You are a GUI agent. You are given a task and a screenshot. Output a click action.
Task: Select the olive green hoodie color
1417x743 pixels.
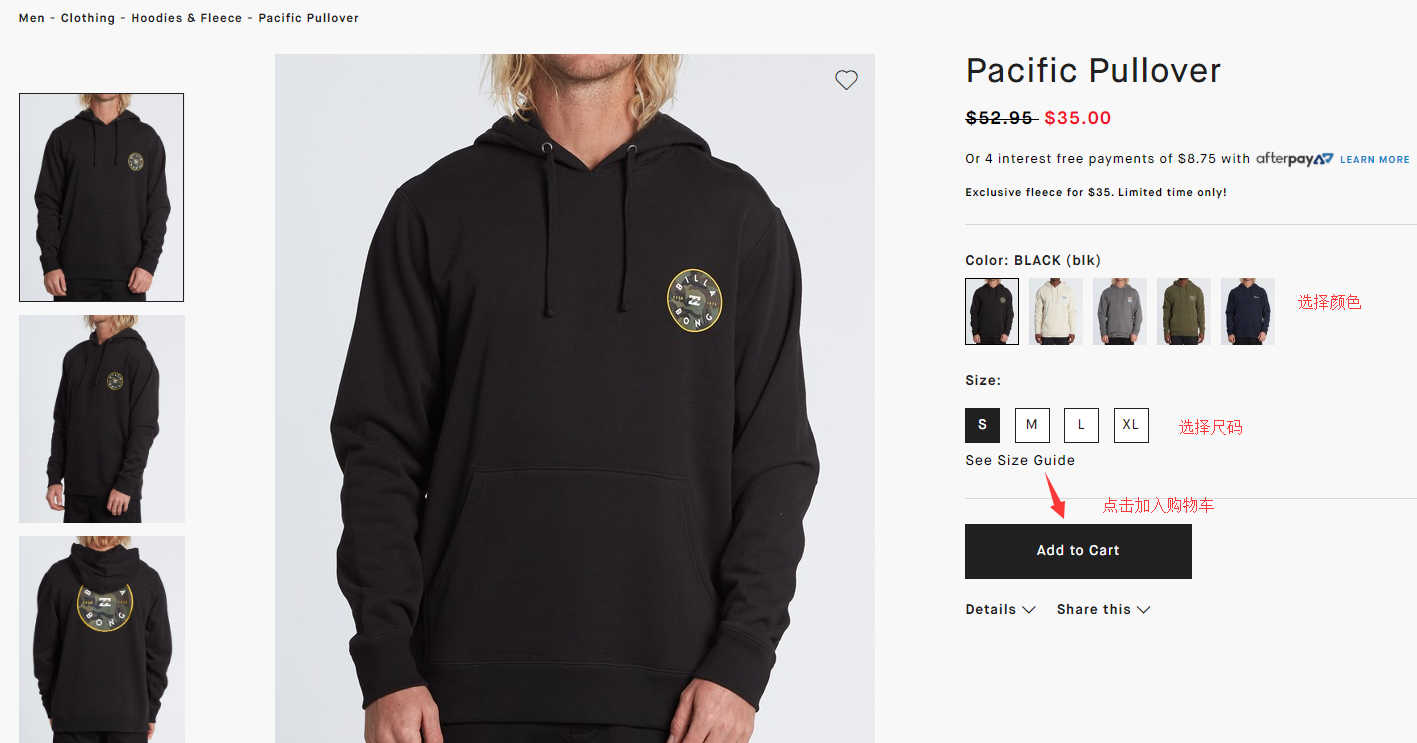tap(1184, 312)
